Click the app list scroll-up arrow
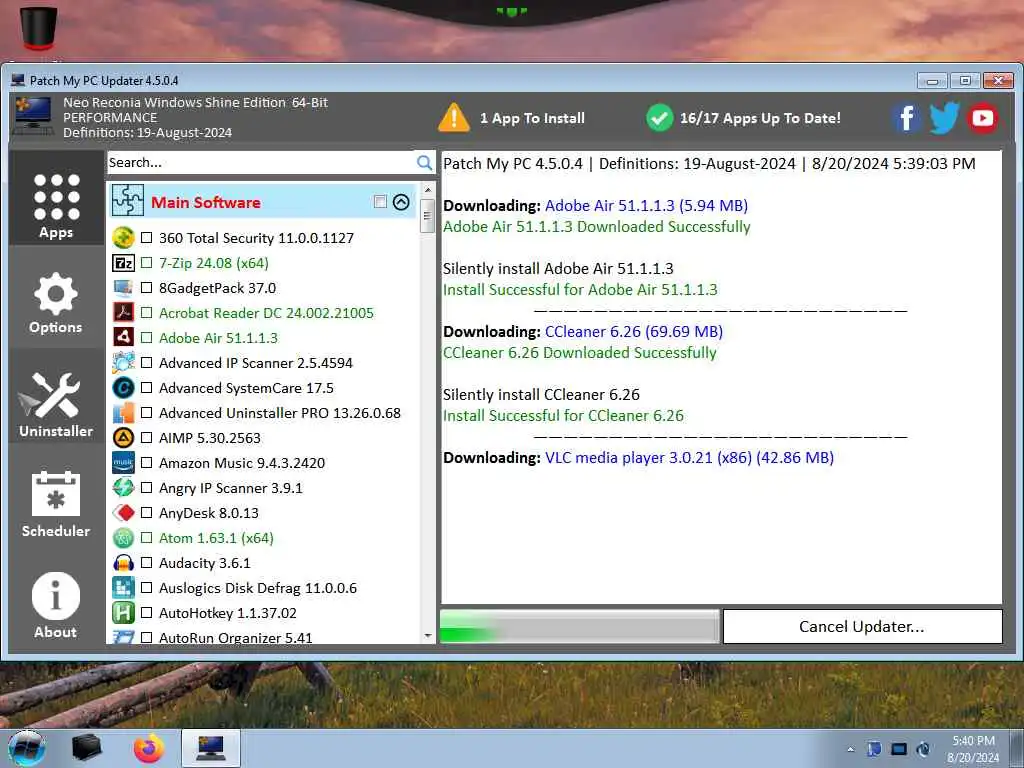This screenshot has width=1024, height=768. [x=428, y=190]
